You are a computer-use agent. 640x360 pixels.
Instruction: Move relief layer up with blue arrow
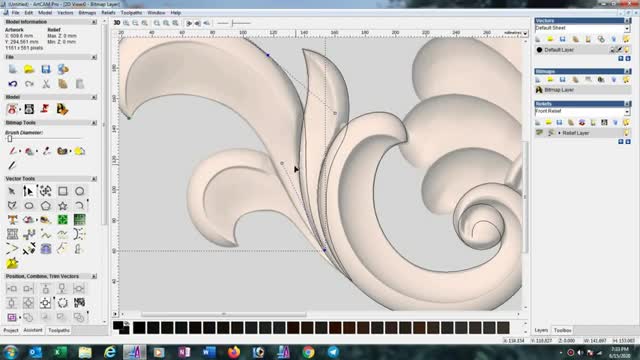tap(621, 142)
